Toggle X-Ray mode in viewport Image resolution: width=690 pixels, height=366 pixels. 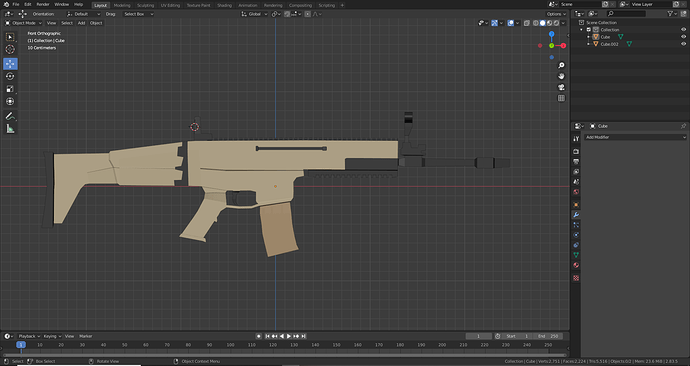pos(527,23)
